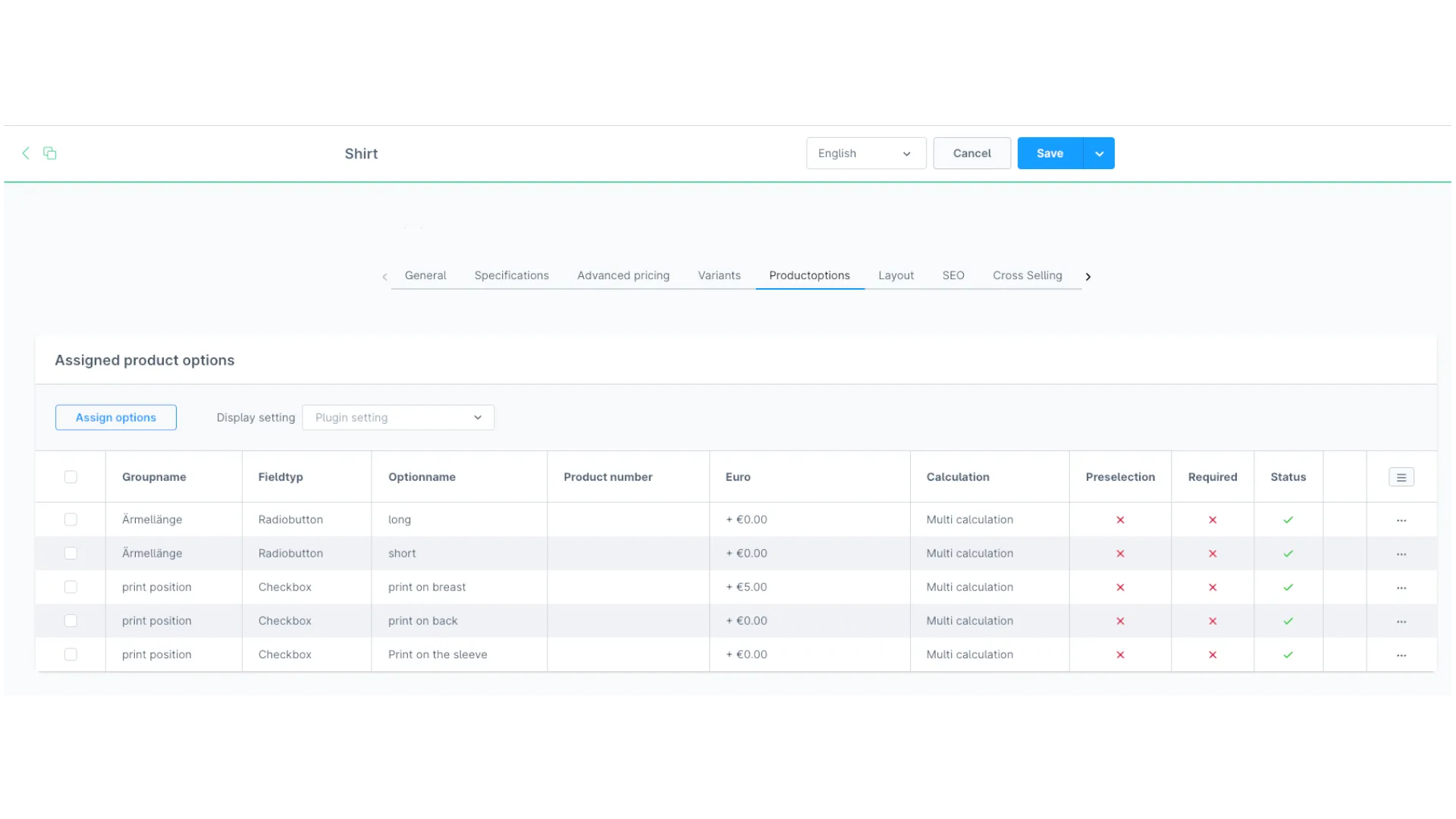Click the red Preselection cross for 'print on back'
The width and height of the screenshot is (1456, 819).
coord(1120,620)
